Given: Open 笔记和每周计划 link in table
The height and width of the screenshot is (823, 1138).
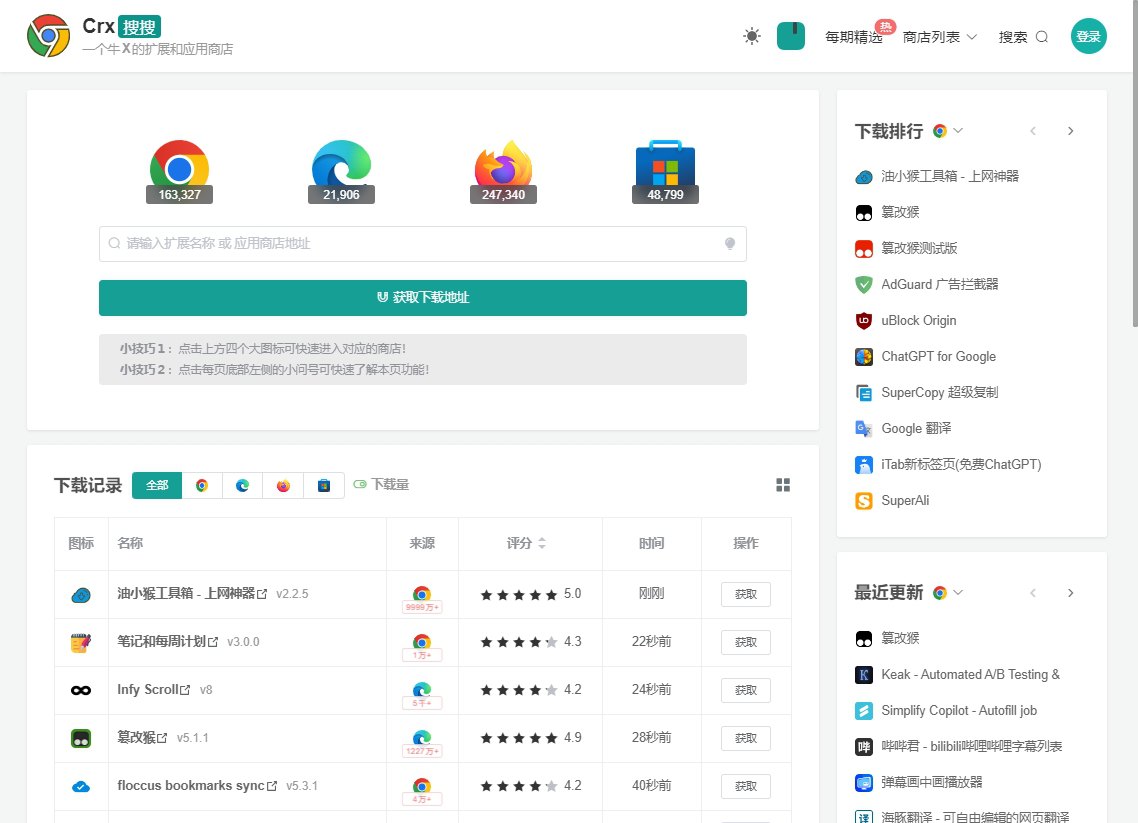Looking at the screenshot, I should click(x=167, y=642).
